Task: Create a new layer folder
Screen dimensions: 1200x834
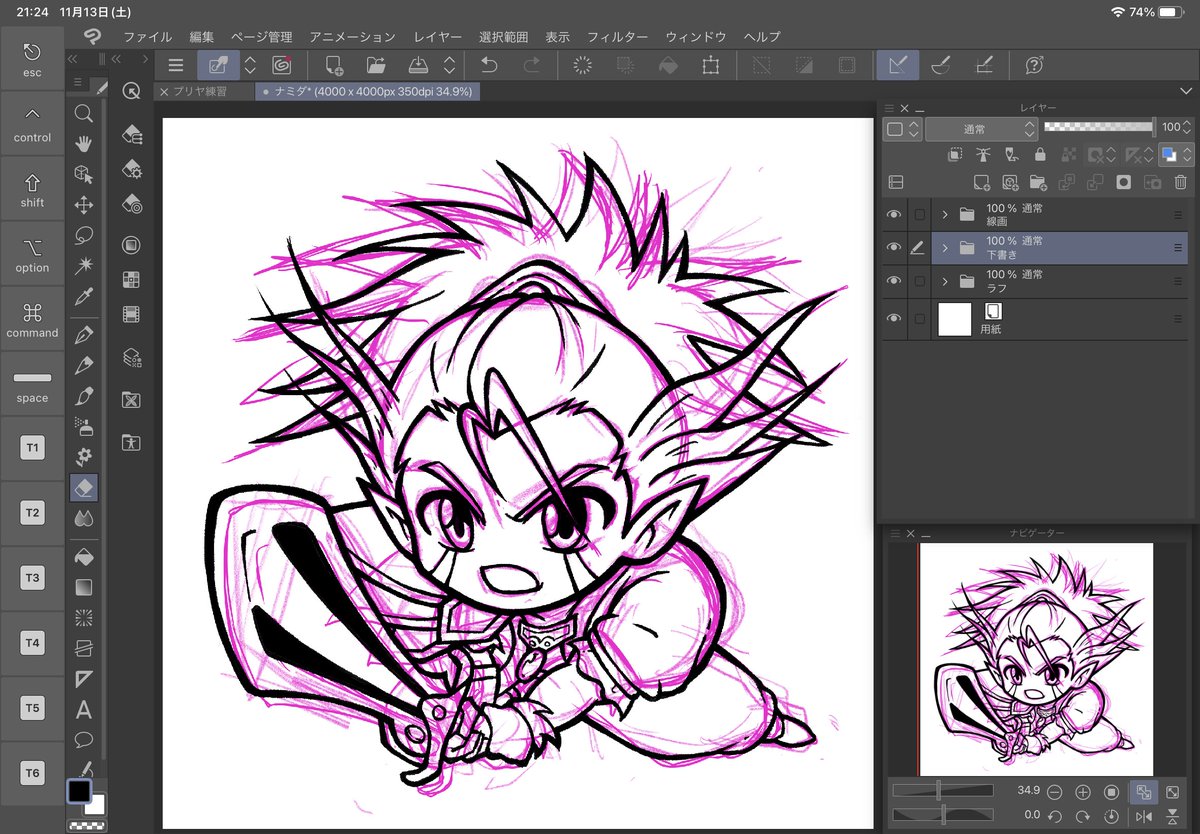Action: (1038, 182)
